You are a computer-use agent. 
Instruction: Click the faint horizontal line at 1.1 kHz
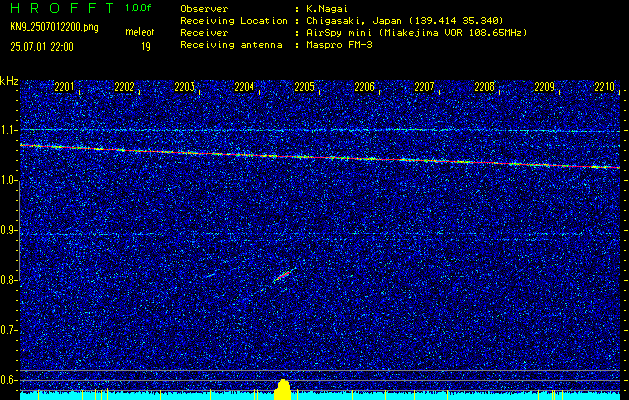tap(320, 130)
